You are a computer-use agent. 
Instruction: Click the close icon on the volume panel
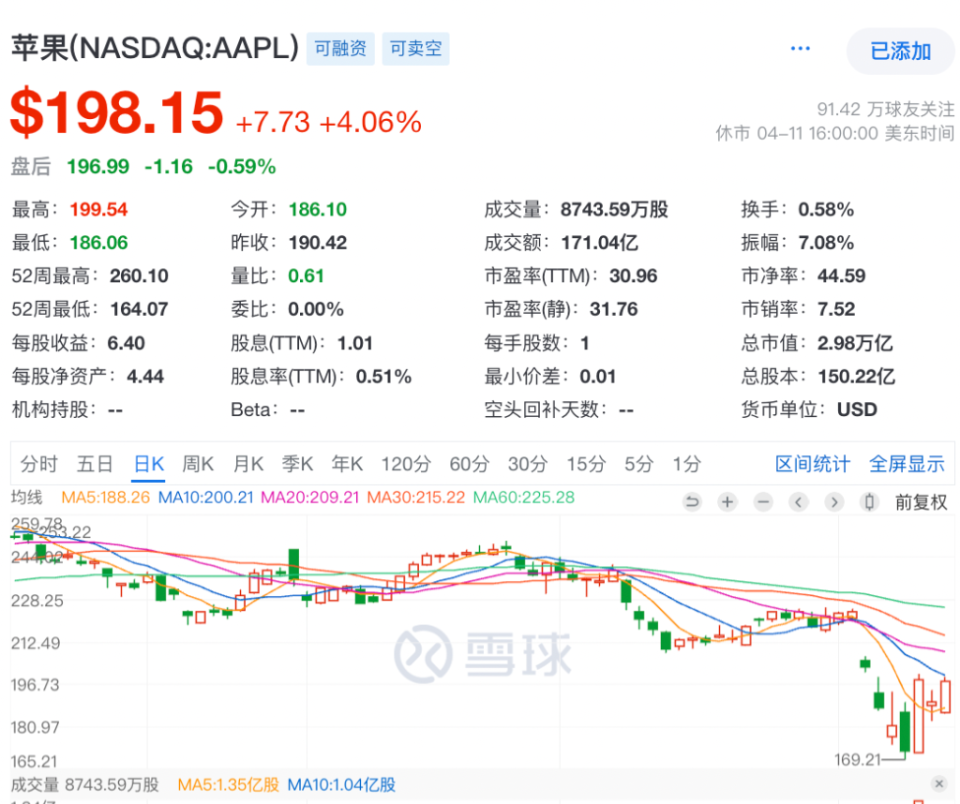(x=941, y=786)
